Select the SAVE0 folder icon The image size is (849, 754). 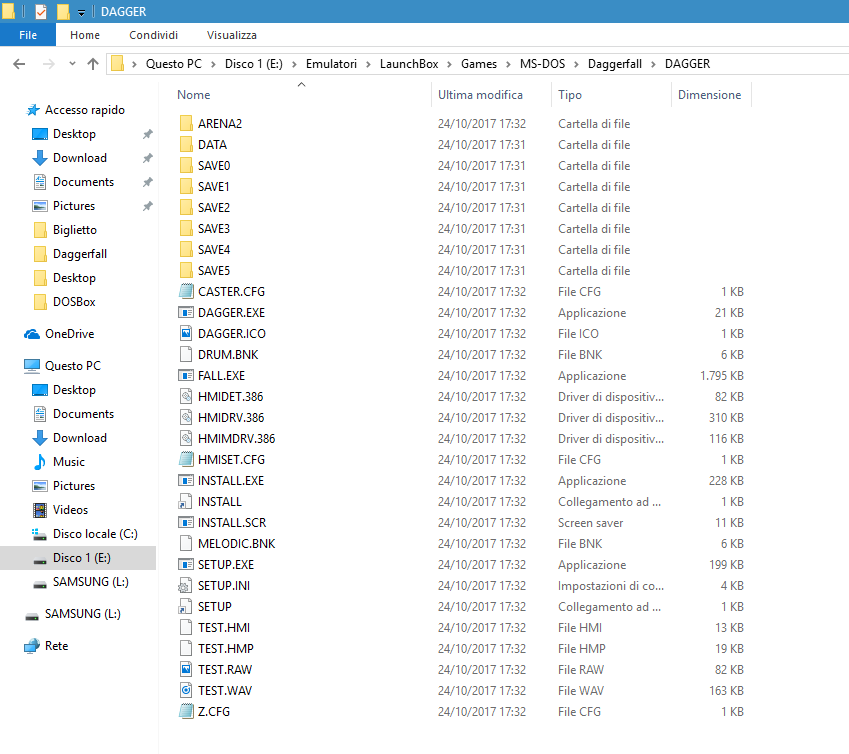click(186, 166)
